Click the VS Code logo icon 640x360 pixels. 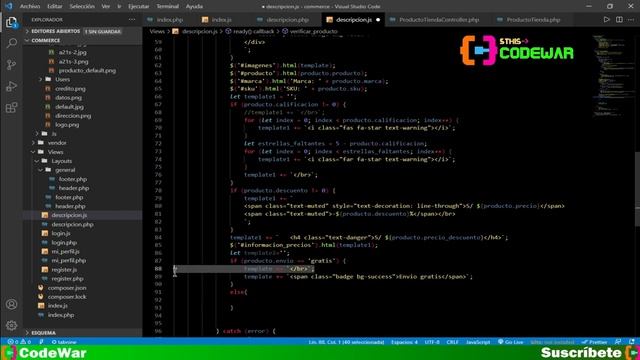pyautogui.click(x=9, y=6)
